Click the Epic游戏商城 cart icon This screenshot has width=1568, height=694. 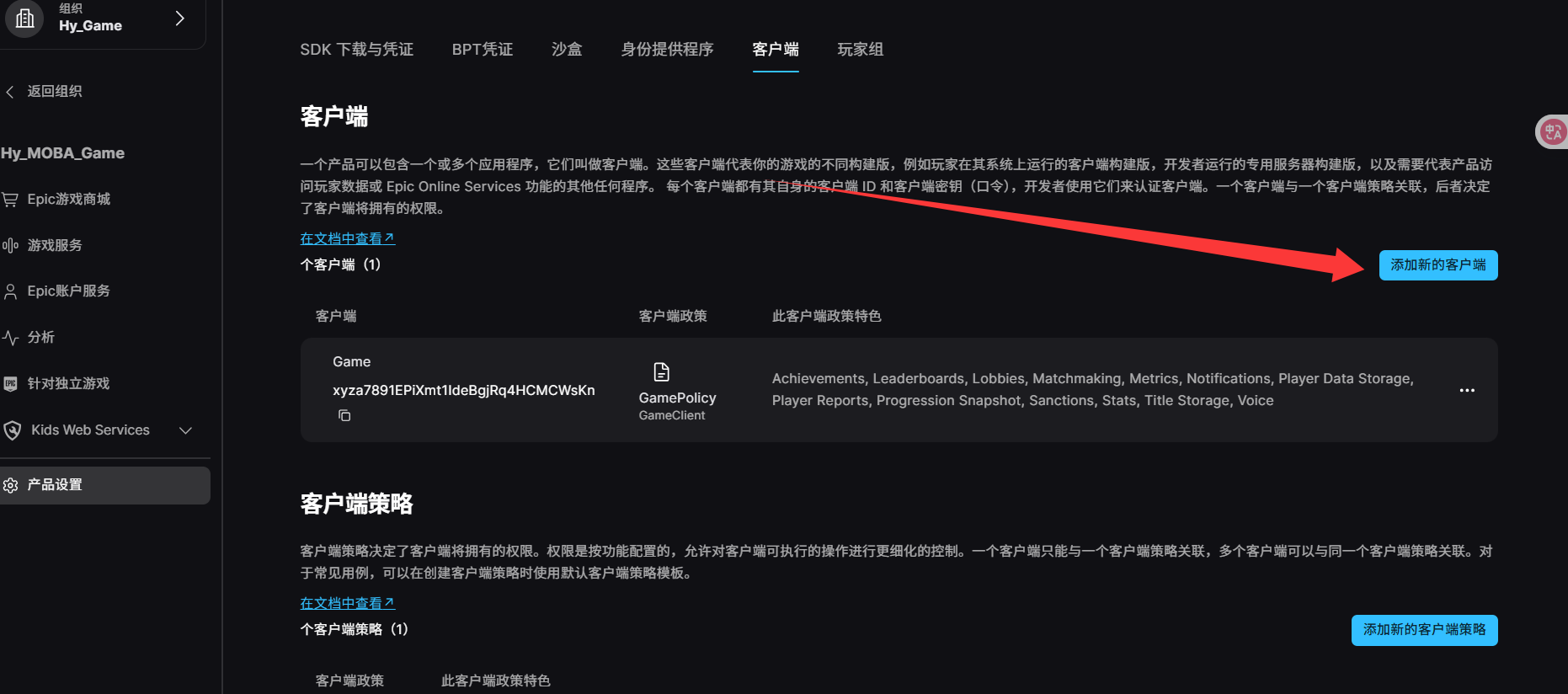10,200
